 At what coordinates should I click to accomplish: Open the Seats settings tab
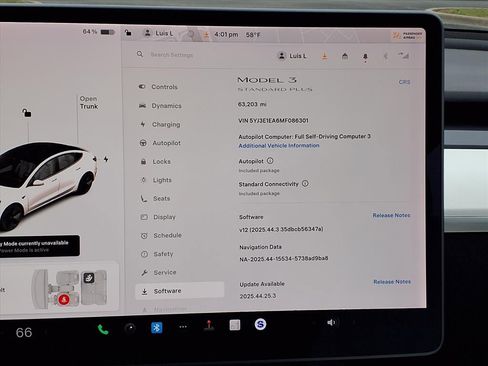click(x=155, y=198)
